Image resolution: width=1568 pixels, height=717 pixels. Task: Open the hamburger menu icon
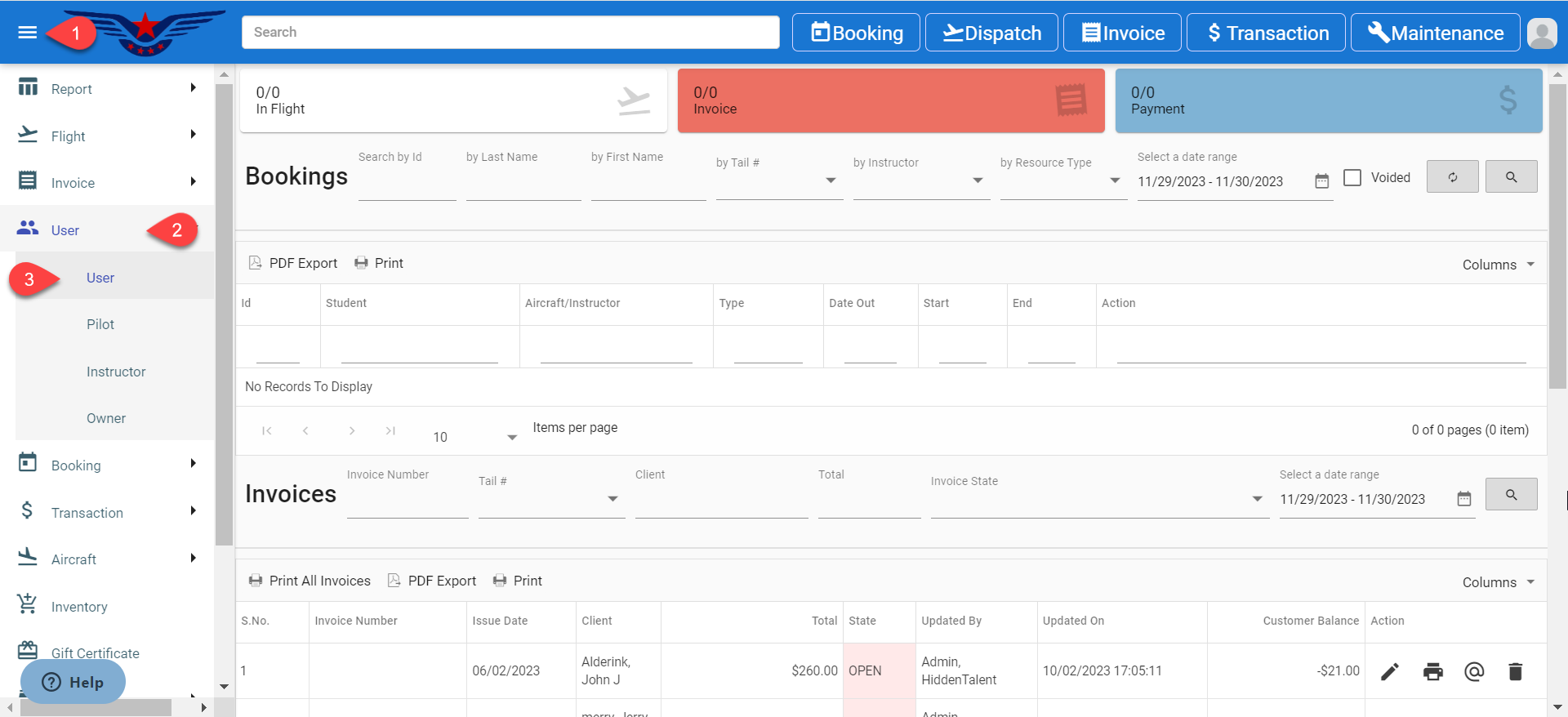point(28,33)
